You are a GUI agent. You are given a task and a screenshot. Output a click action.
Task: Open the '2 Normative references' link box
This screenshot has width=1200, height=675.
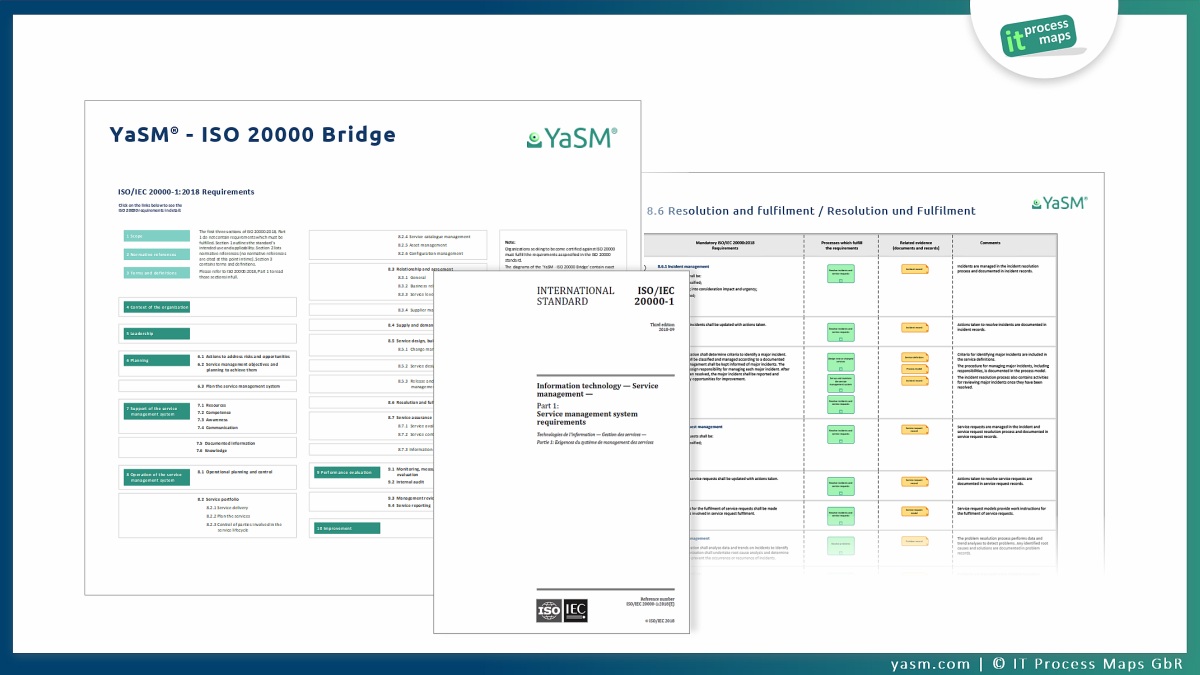tap(156, 254)
